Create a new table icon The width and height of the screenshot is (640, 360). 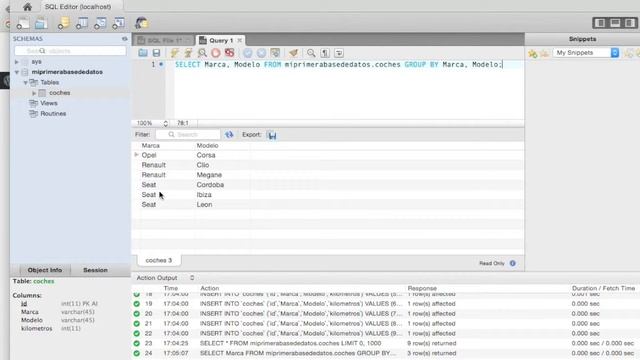pyautogui.click(x=82, y=23)
